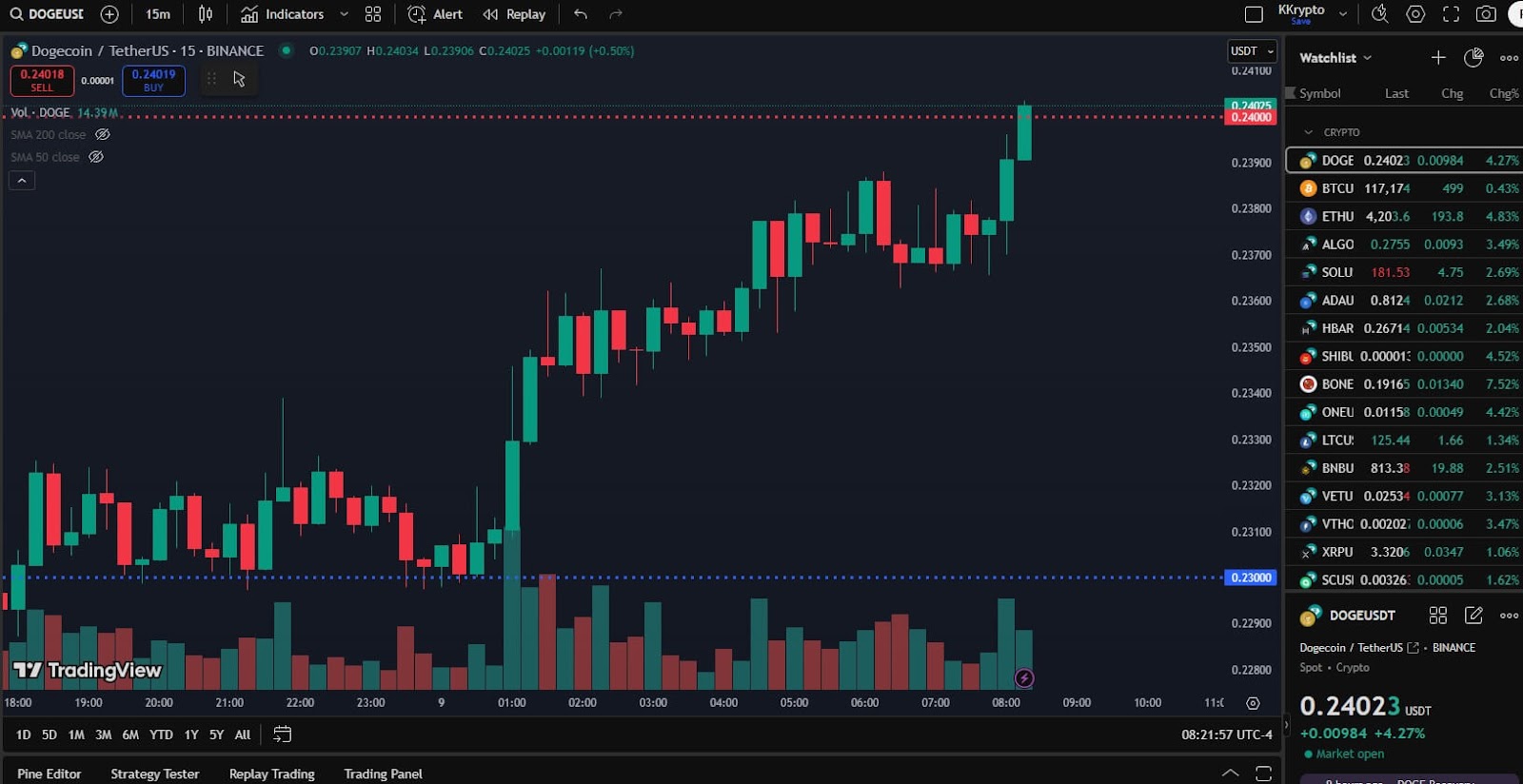This screenshot has height=784, width=1523.
Task: Collapse right sidebar with edge arrow
Action: click(1286, 725)
